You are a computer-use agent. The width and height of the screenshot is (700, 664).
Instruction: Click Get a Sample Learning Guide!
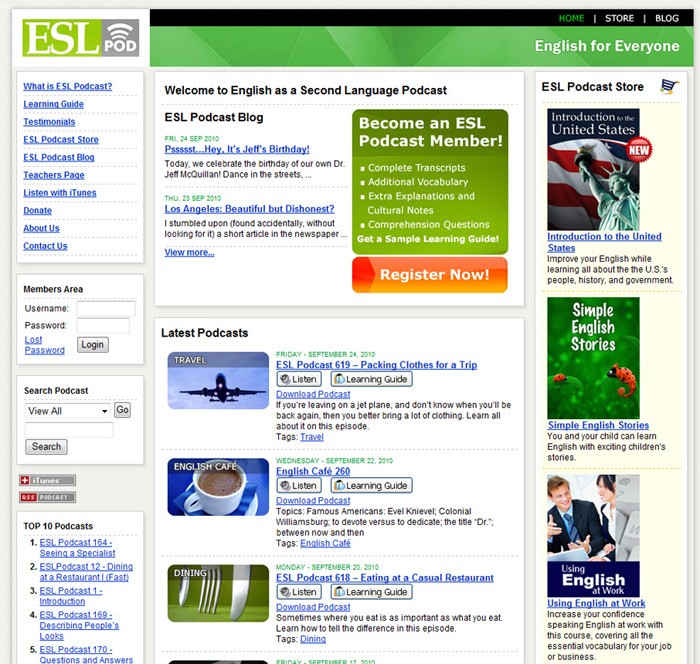[428, 239]
